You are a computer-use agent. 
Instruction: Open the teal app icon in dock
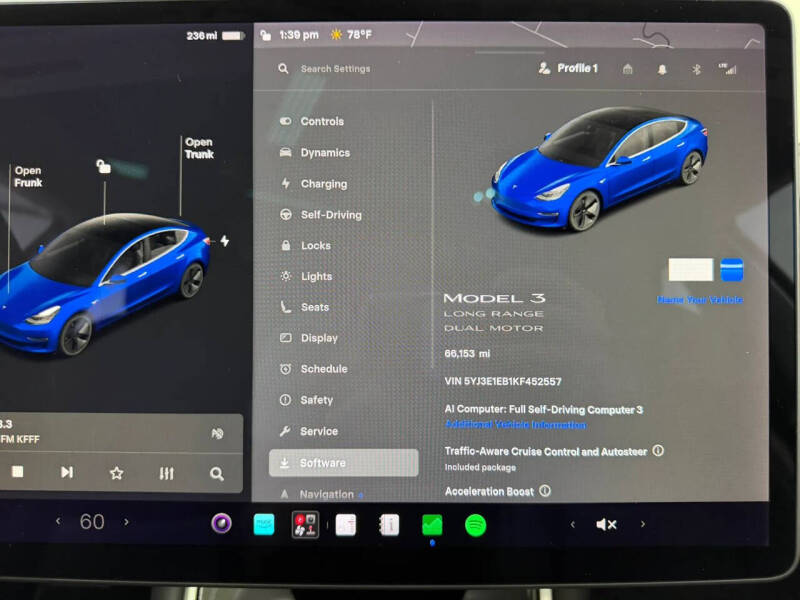point(264,524)
